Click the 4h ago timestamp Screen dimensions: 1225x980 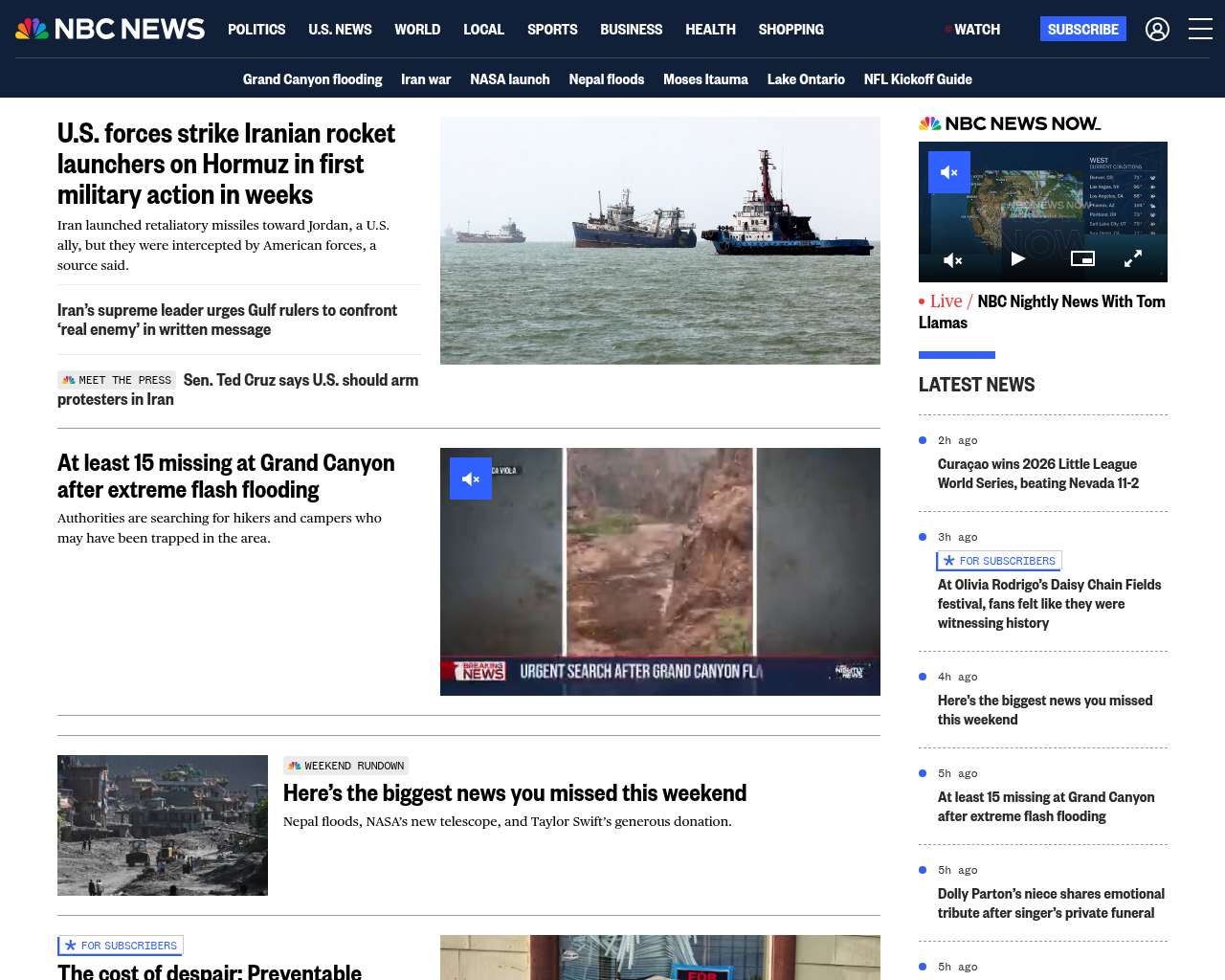(957, 677)
